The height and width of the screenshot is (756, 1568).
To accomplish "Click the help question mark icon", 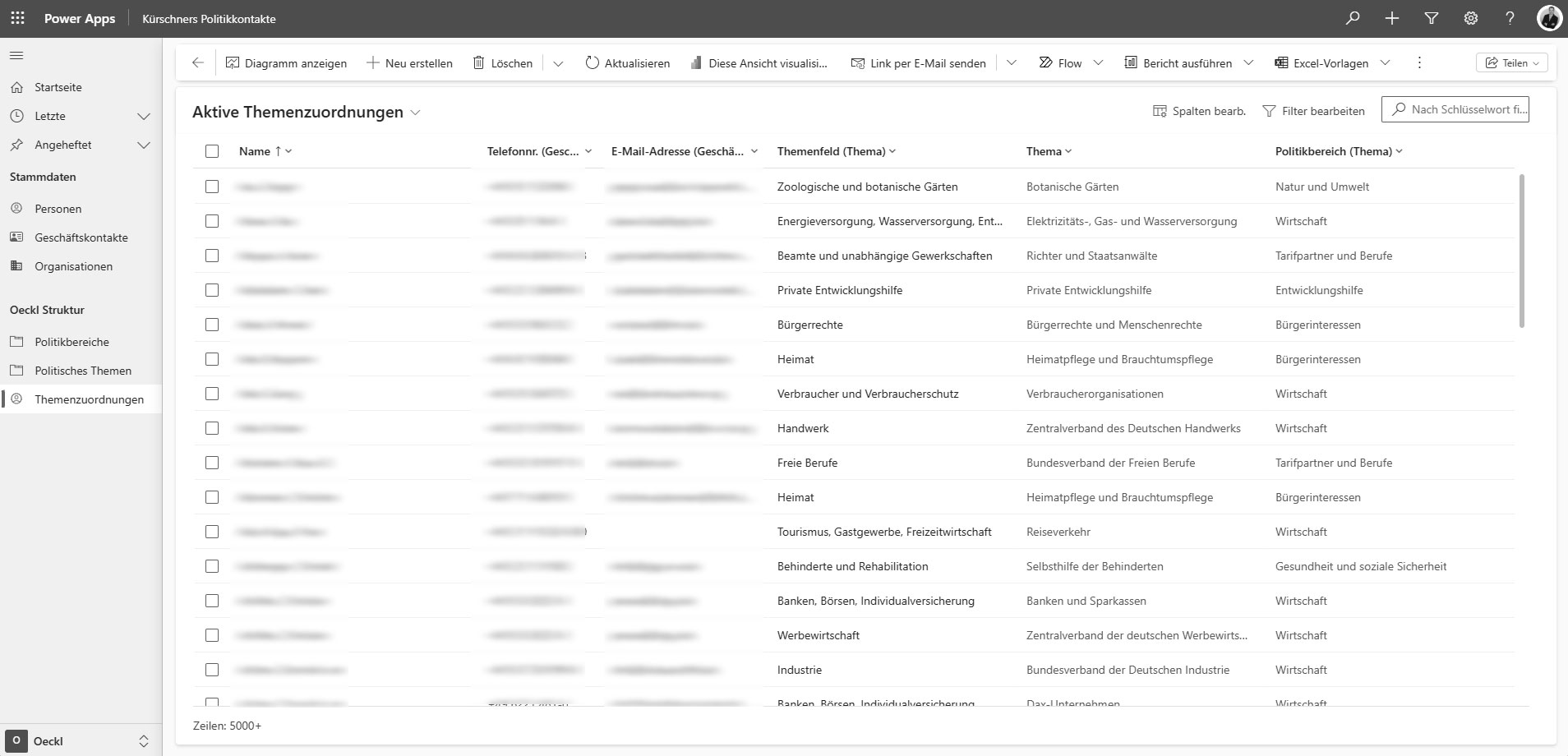I will point(1510,18).
